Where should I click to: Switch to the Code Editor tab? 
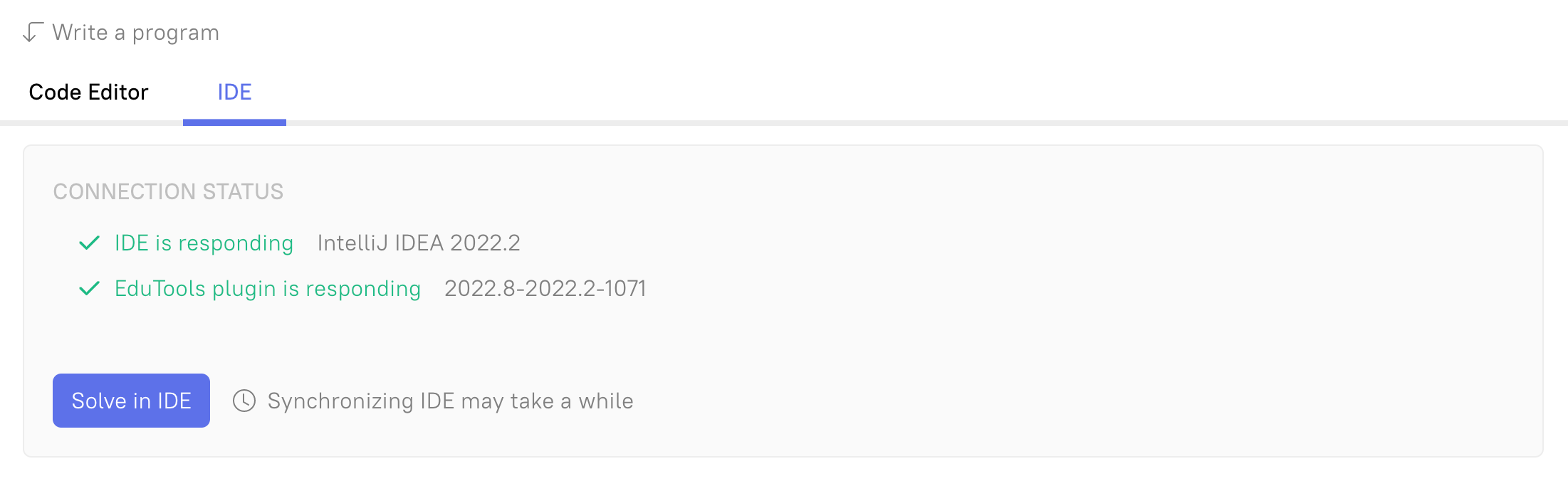tap(88, 92)
